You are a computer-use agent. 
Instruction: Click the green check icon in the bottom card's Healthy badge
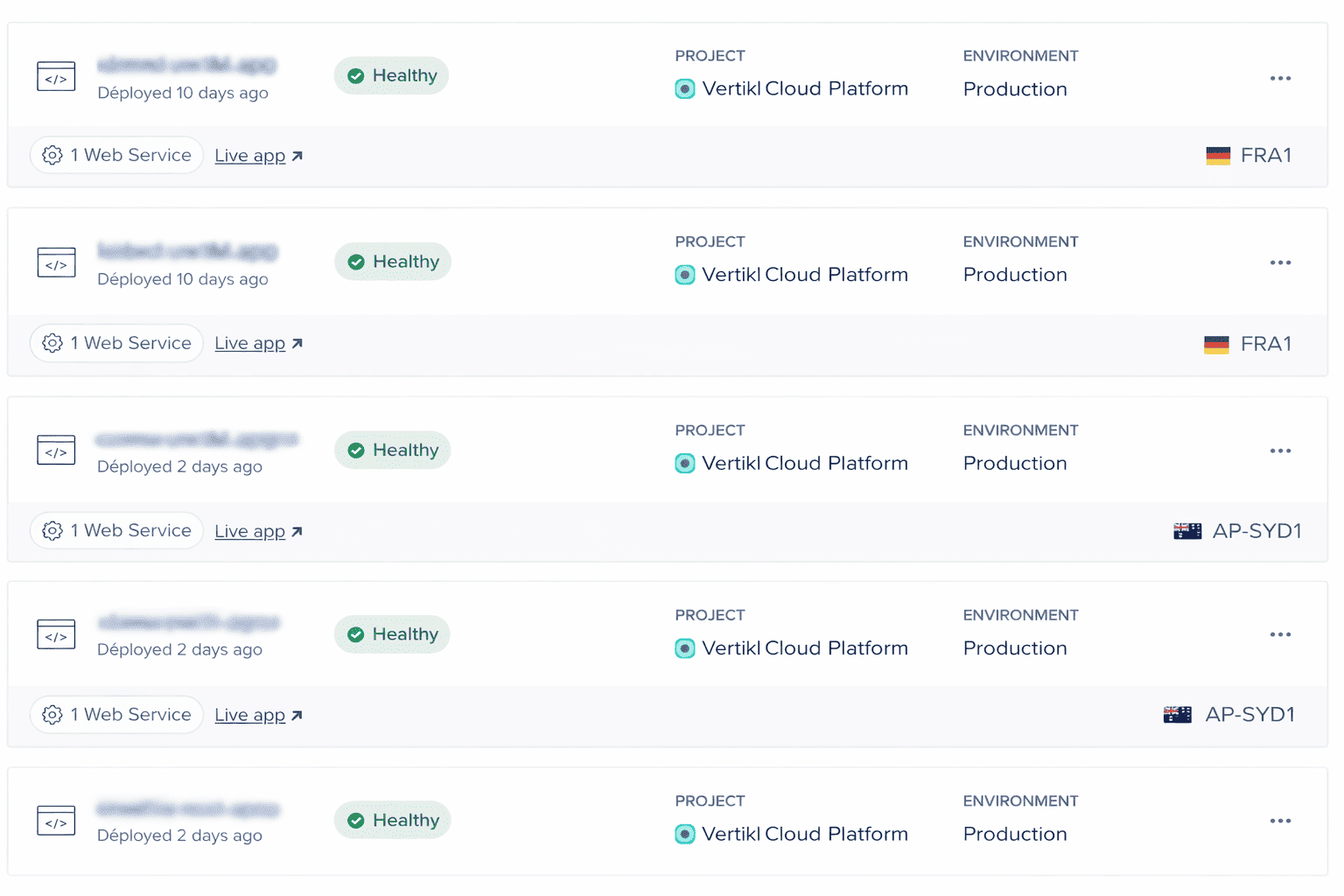[x=356, y=821]
